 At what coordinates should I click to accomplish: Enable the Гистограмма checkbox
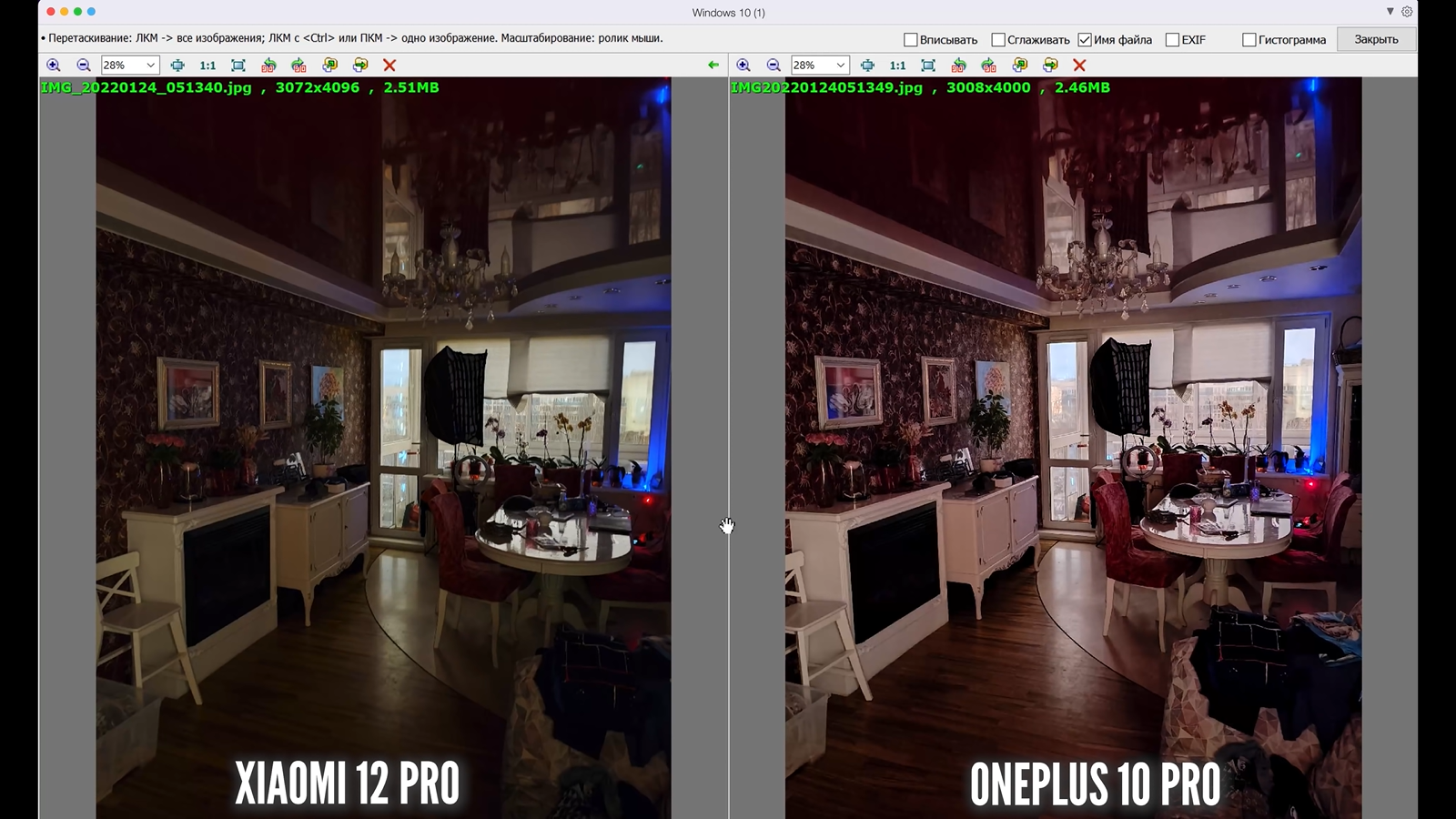coord(1249,40)
